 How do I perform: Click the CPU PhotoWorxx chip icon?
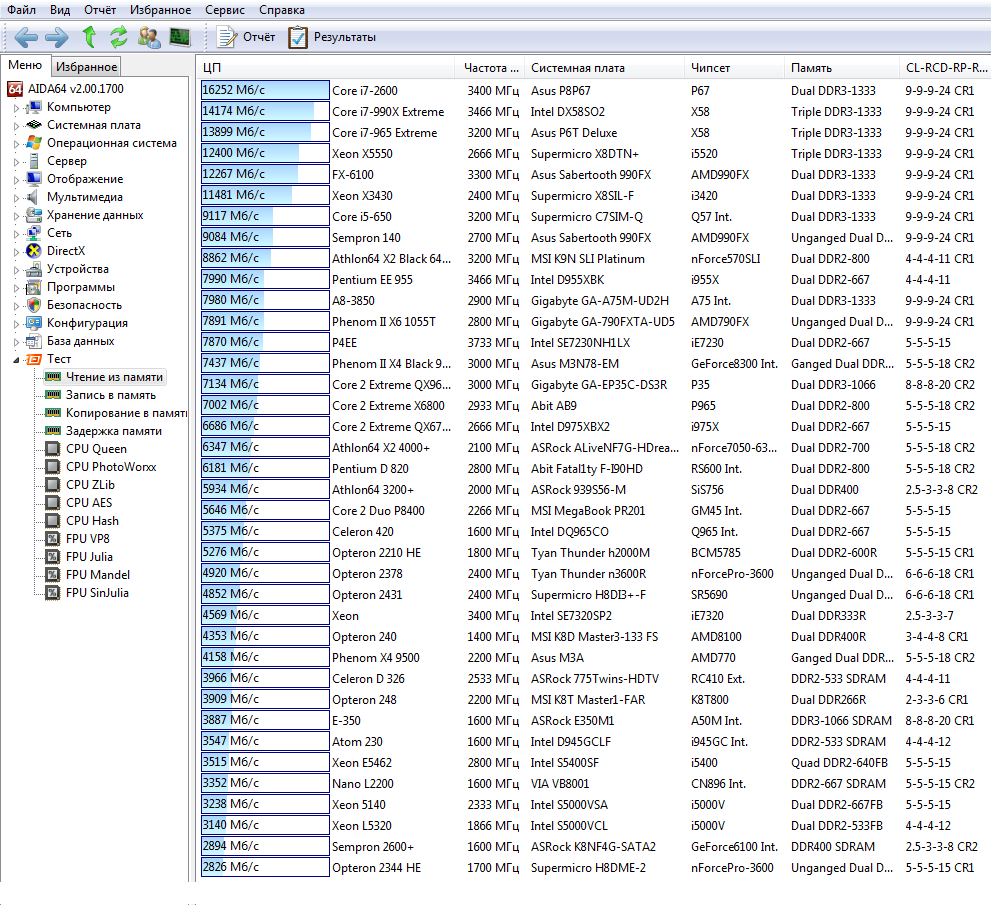click(x=53, y=467)
